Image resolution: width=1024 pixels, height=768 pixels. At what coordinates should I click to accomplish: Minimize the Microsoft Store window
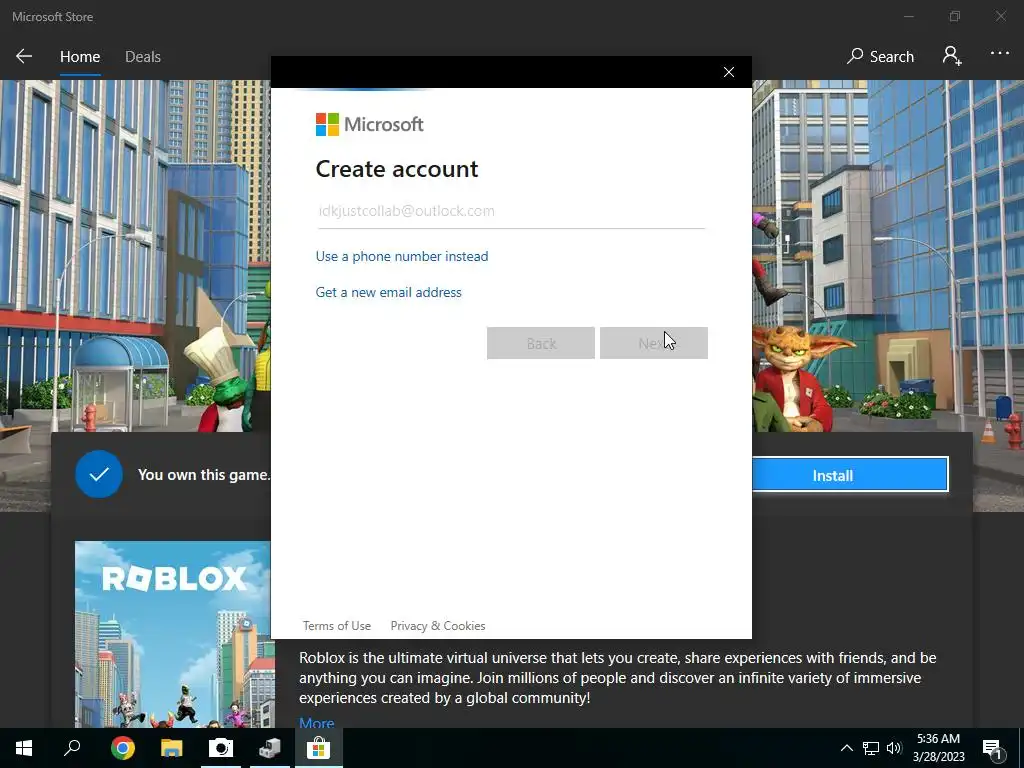pos(908,16)
